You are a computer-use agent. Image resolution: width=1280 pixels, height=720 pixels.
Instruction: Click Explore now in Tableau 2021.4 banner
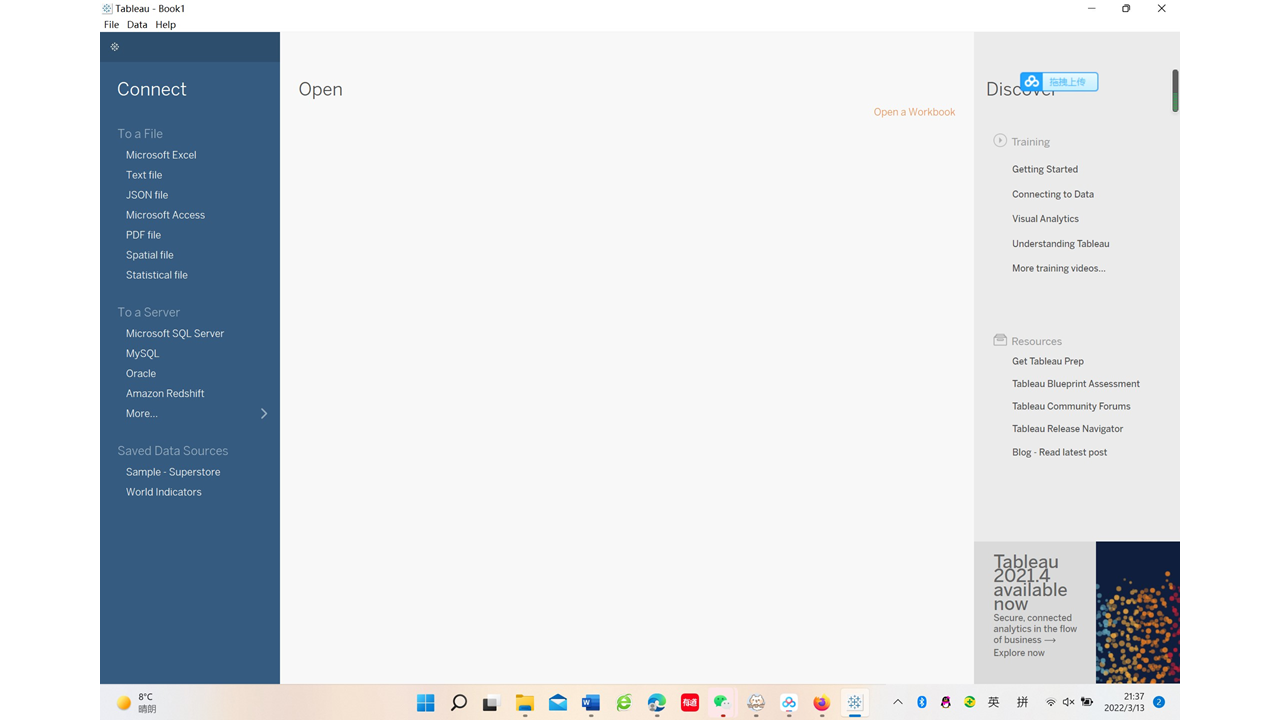pos(1019,653)
